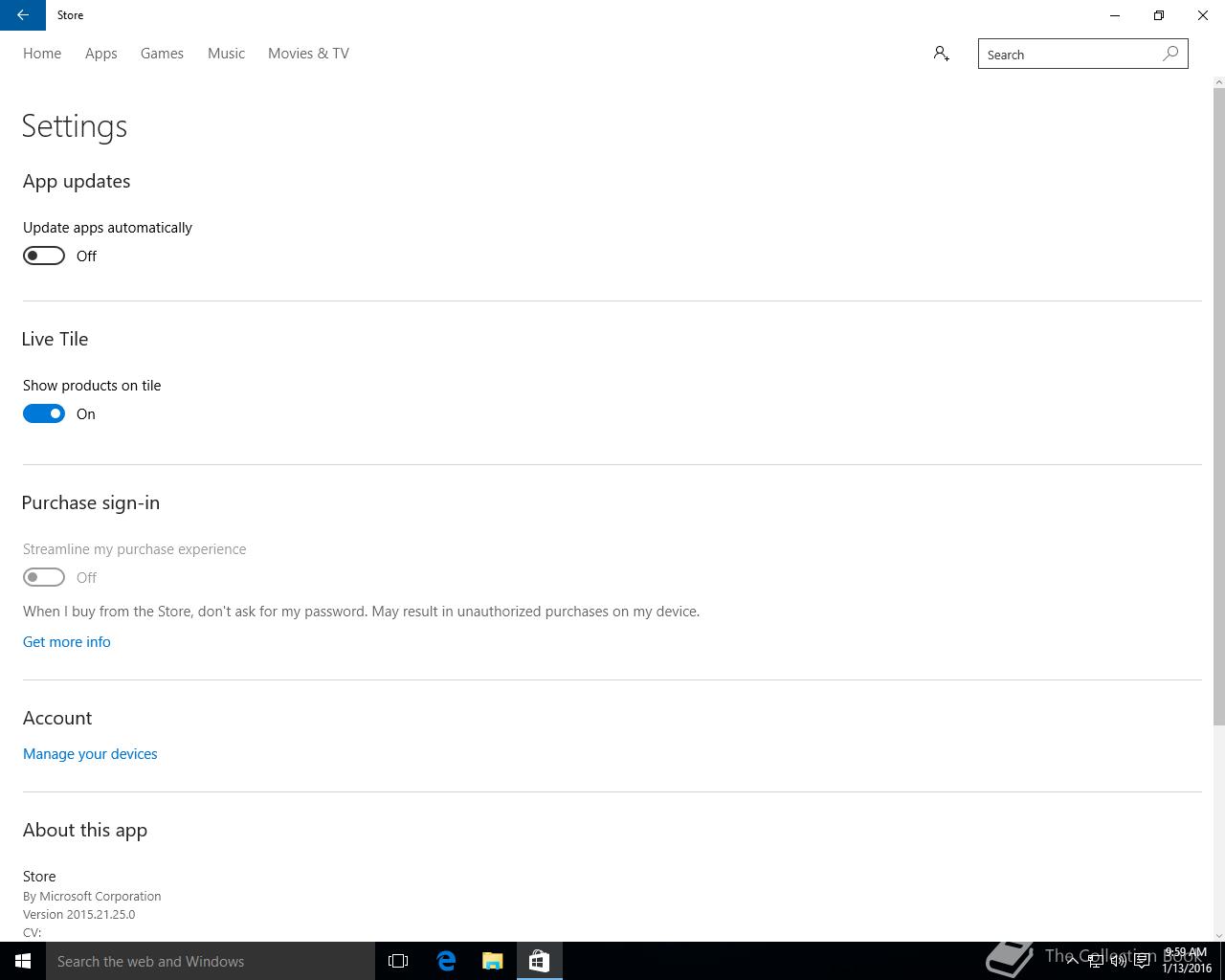Open Manage your devices link
Screen dimensions: 1225x980
tap(90, 754)
